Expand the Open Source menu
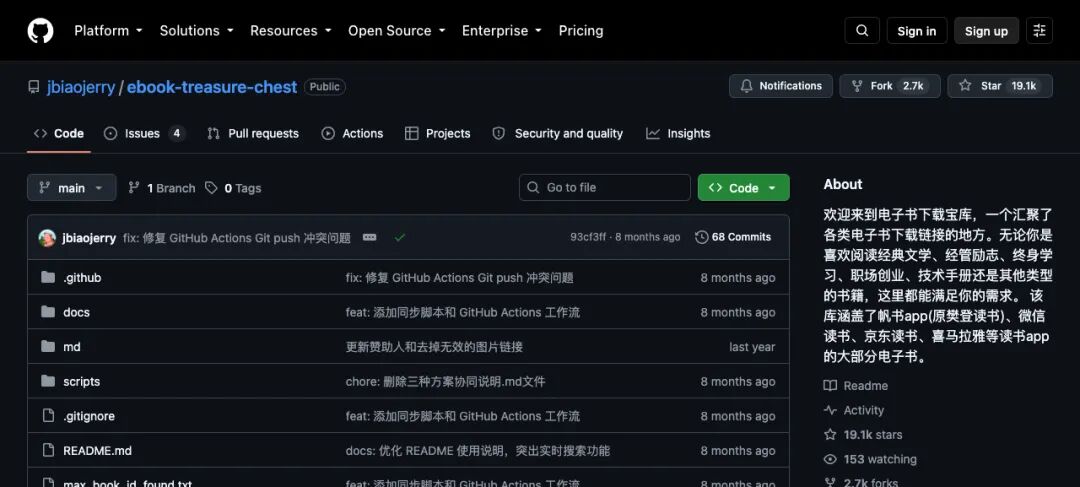Image resolution: width=1080 pixels, height=487 pixels. 397,31
